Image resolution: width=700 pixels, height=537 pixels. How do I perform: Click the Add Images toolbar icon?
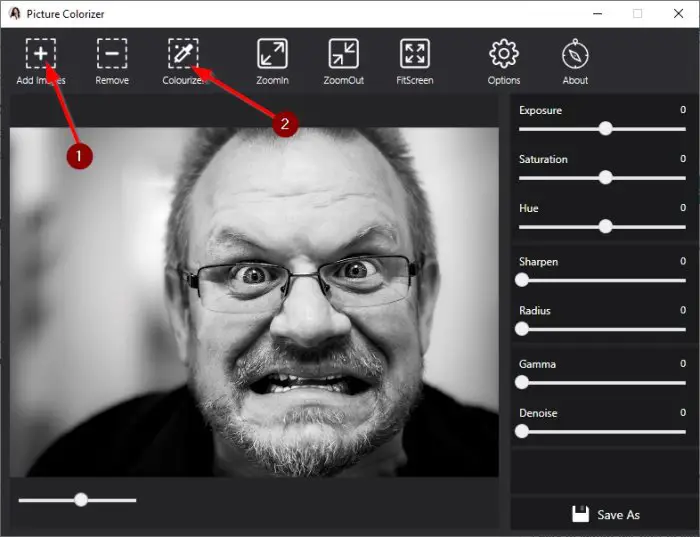41,54
